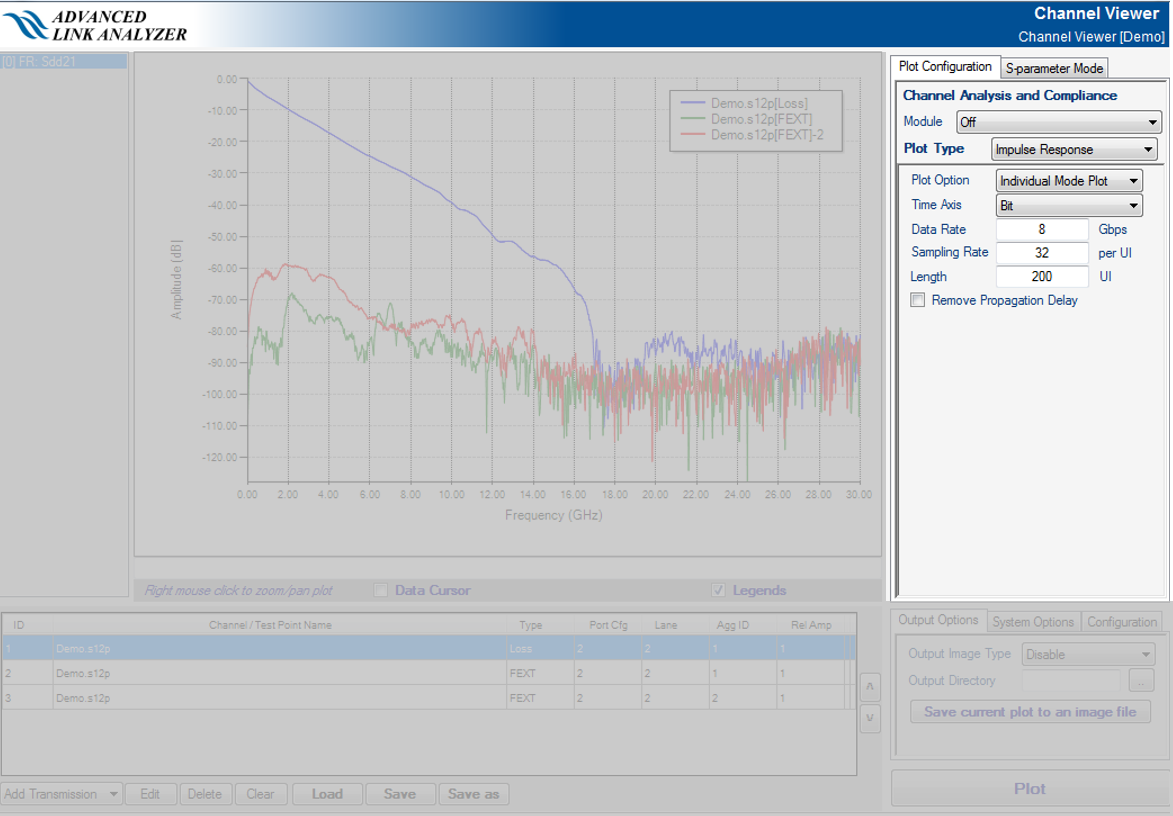Toggle the Data Cursor checkbox
1173x816 pixels.
[x=381, y=591]
